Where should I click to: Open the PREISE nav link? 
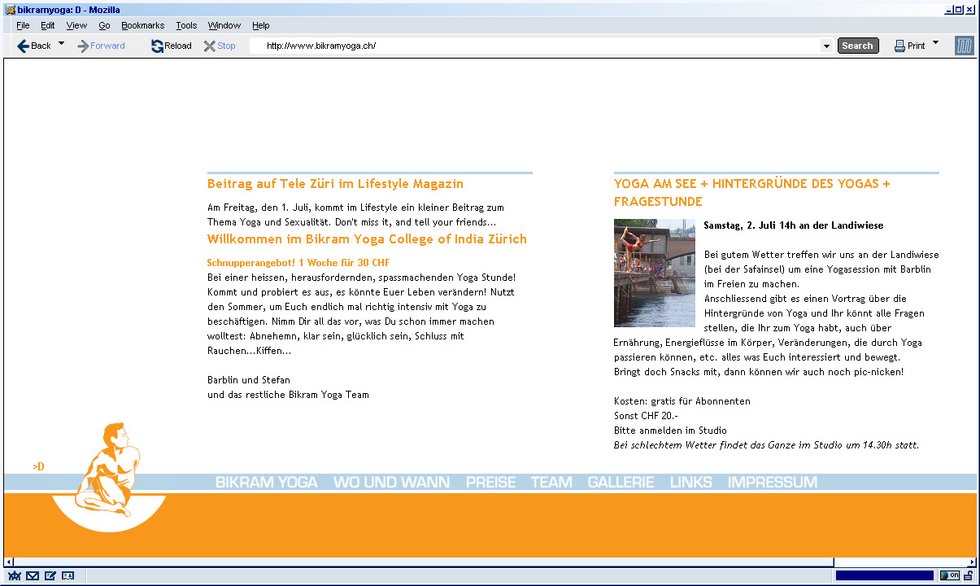(491, 482)
